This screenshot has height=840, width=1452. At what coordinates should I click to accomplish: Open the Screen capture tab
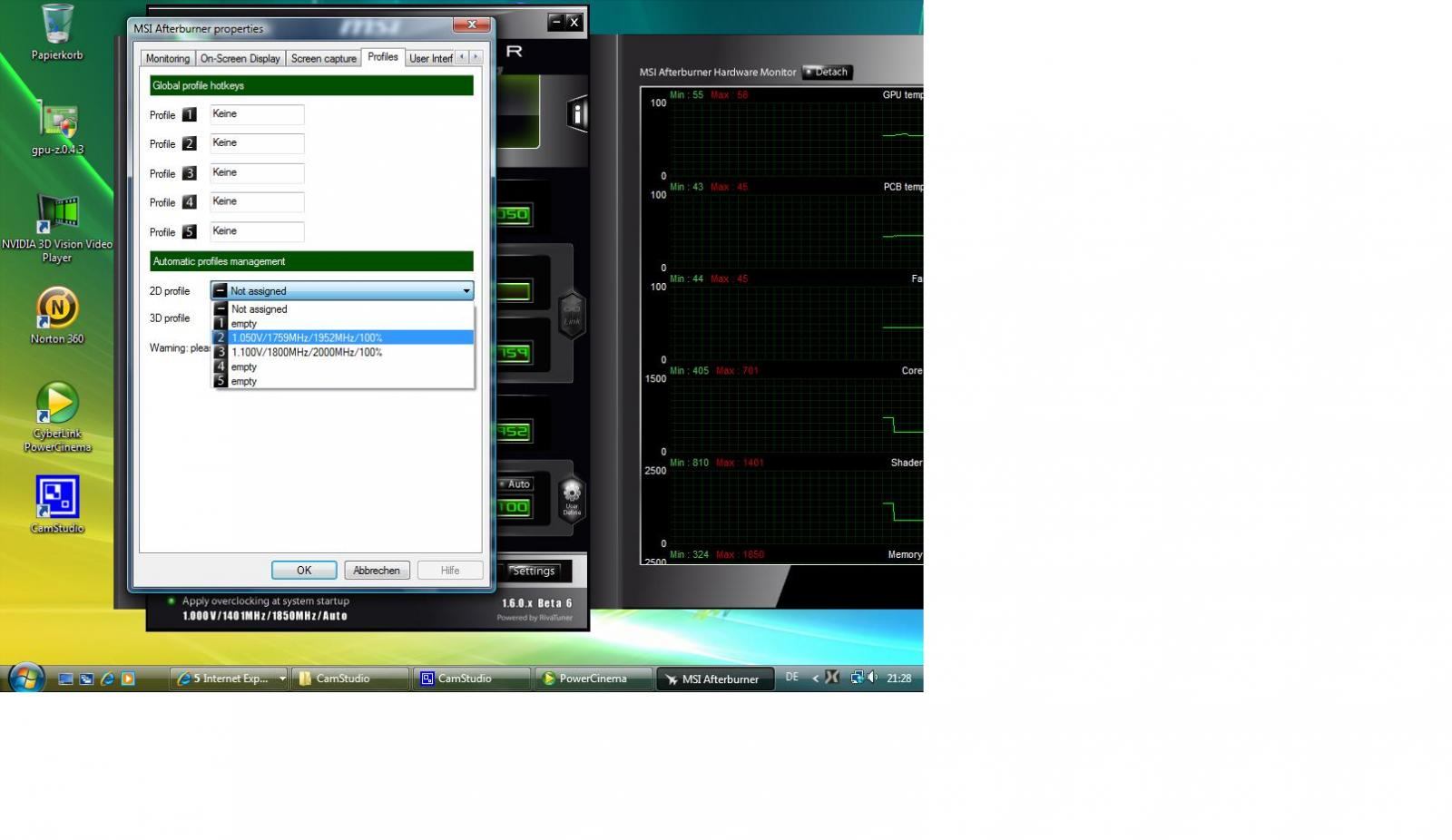pyautogui.click(x=323, y=58)
